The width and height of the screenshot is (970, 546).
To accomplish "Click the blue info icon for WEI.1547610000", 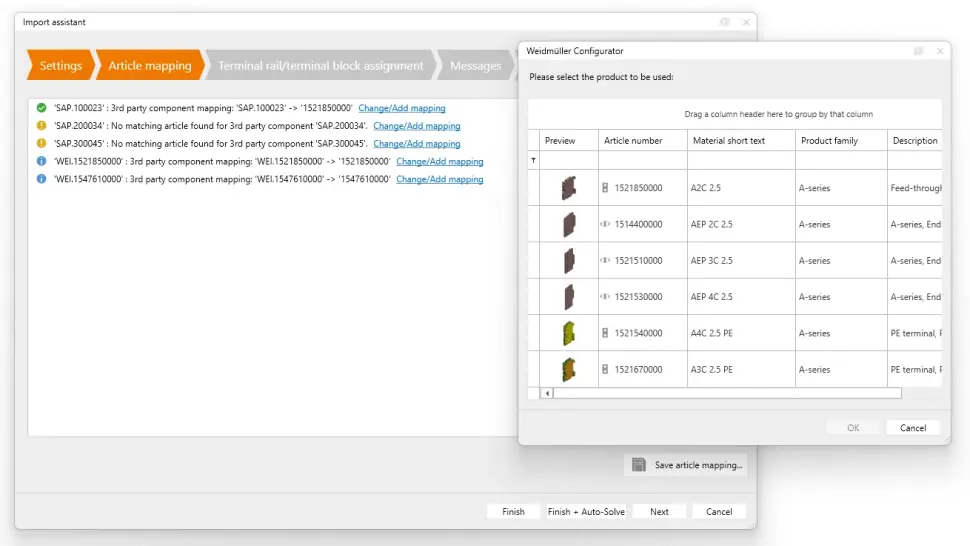I will pyautogui.click(x=41, y=179).
